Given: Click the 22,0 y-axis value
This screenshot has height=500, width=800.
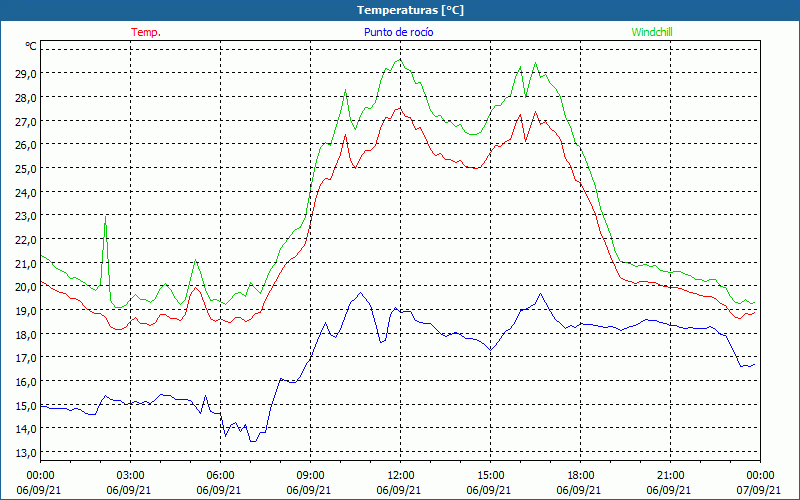Looking at the screenshot, I should 26,240.
